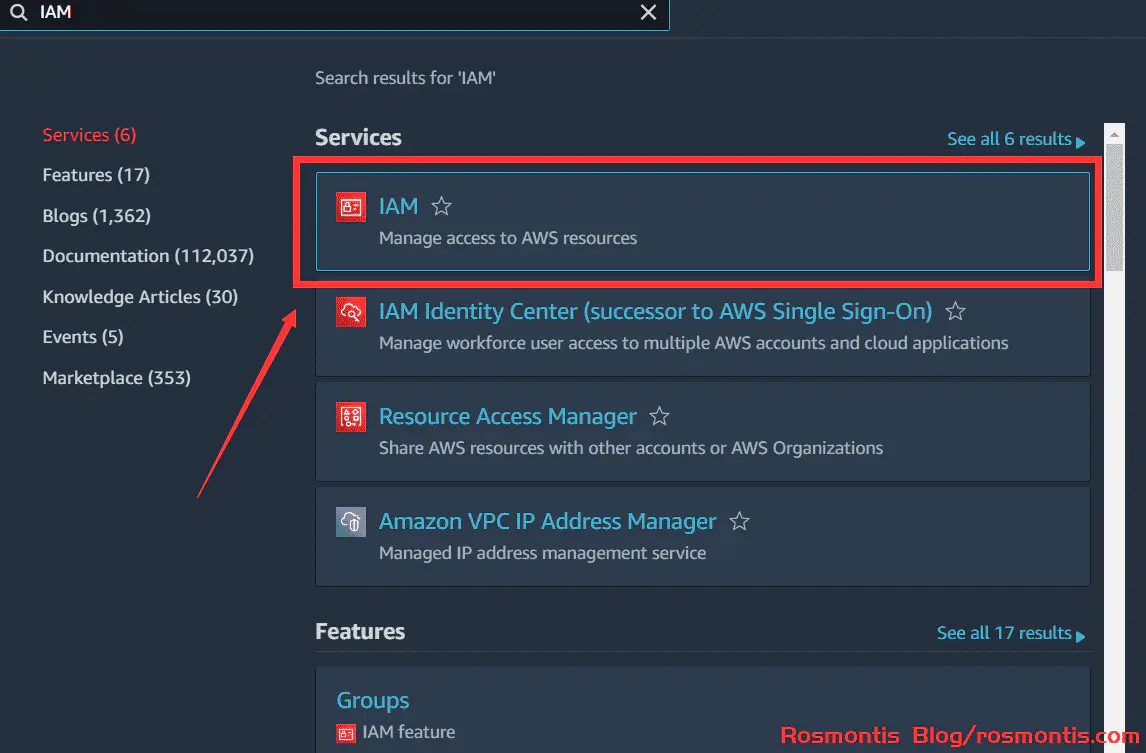The height and width of the screenshot is (753, 1146).
Task: Click the search magnifier icon
Action: coord(18,12)
